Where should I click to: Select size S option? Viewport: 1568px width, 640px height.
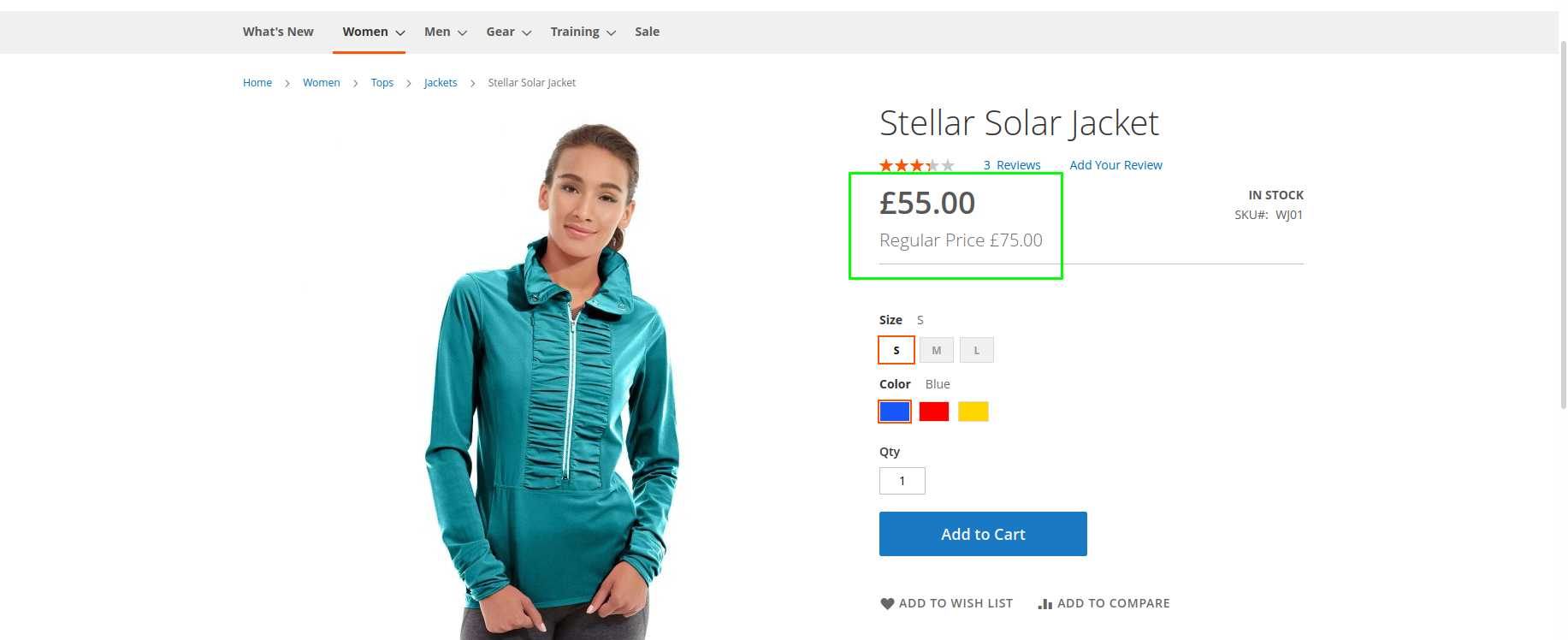[896, 350]
